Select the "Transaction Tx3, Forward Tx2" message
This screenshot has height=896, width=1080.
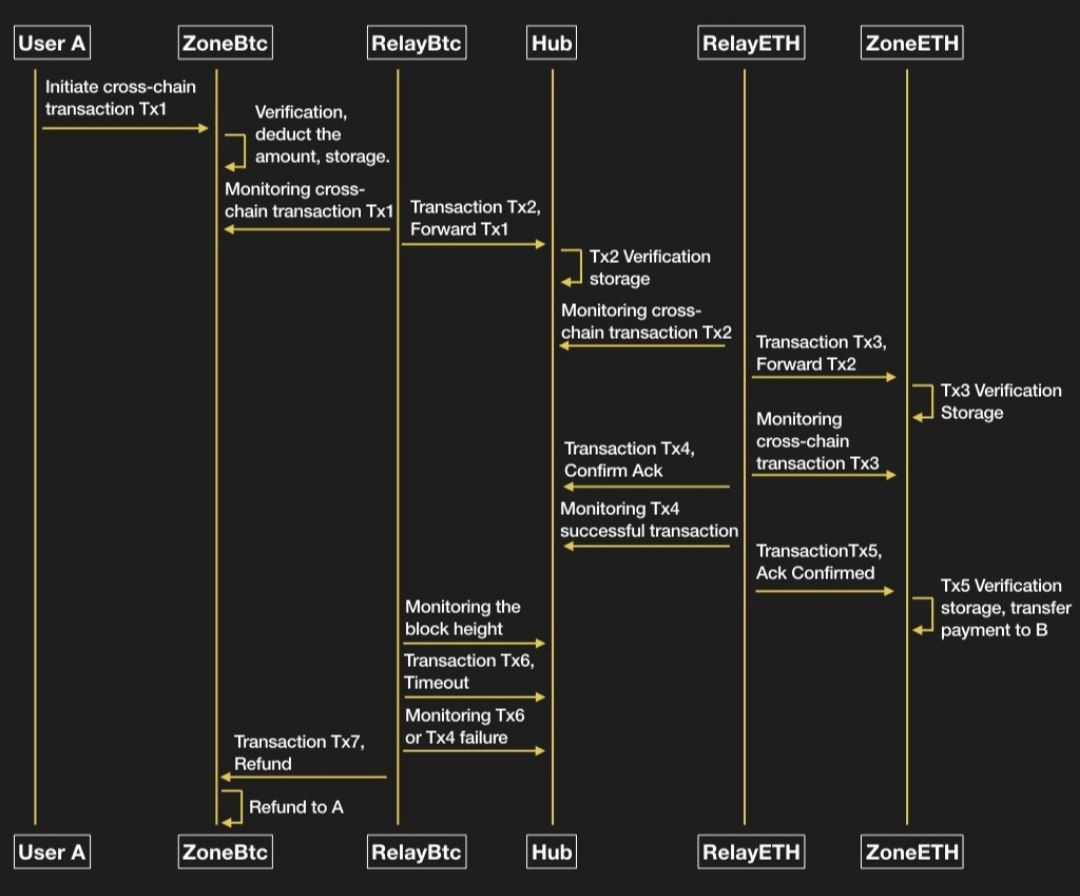(x=821, y=352)
